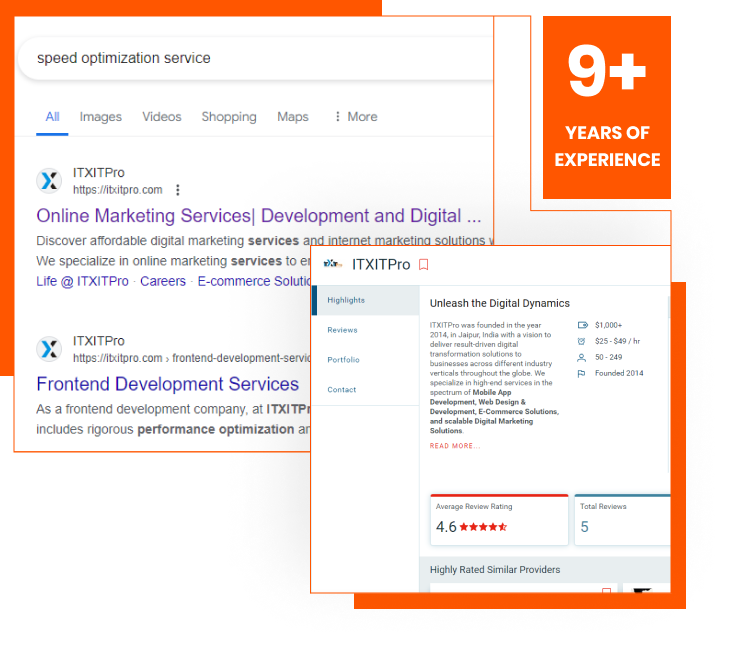The image size is (731, 648).
Task: Open three-dot options next to itxitpro.com URL
Action: 178,190
